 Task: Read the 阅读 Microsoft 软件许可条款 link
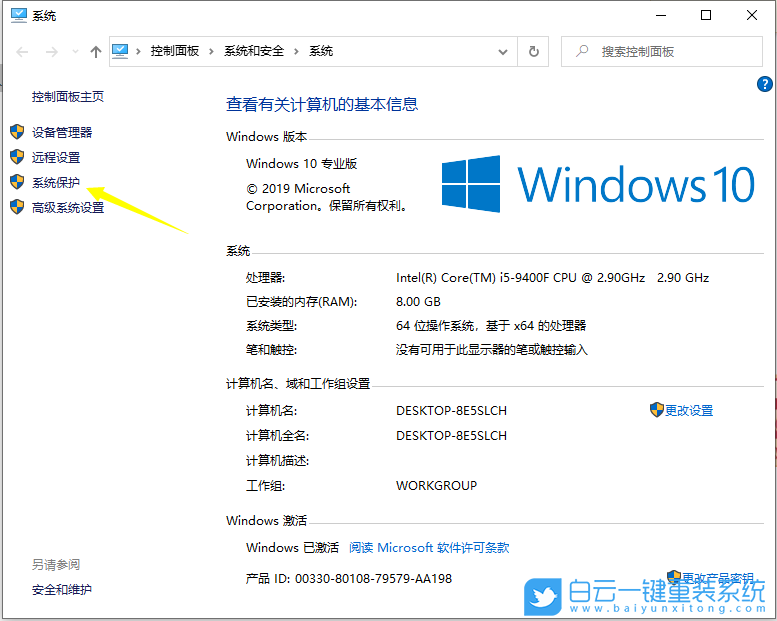pos(429,548)
